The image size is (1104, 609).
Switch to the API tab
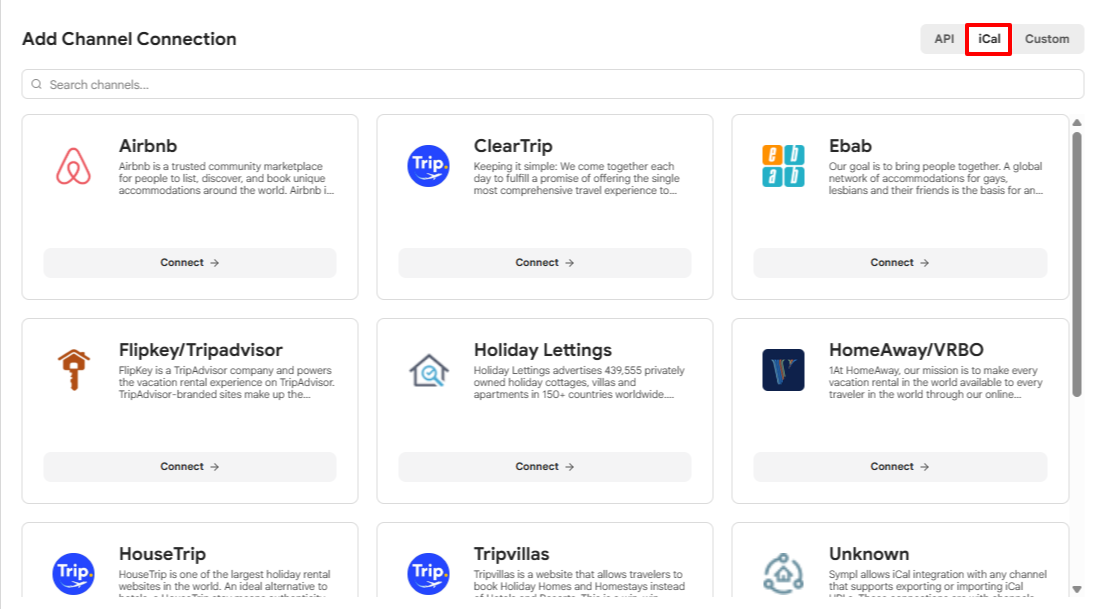click(944, 39)
